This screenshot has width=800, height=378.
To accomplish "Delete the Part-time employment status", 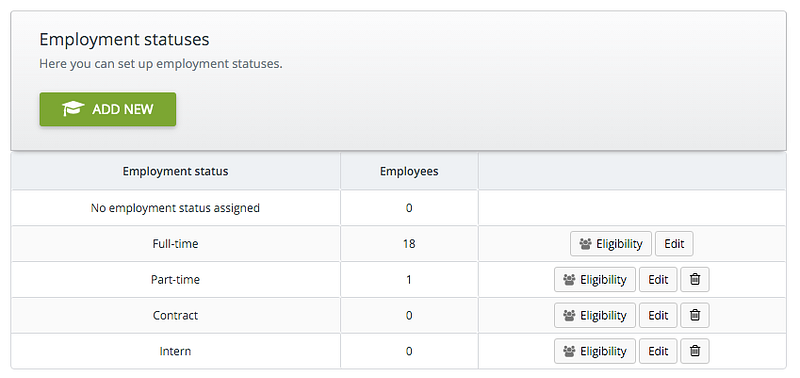I will point(695,280).
